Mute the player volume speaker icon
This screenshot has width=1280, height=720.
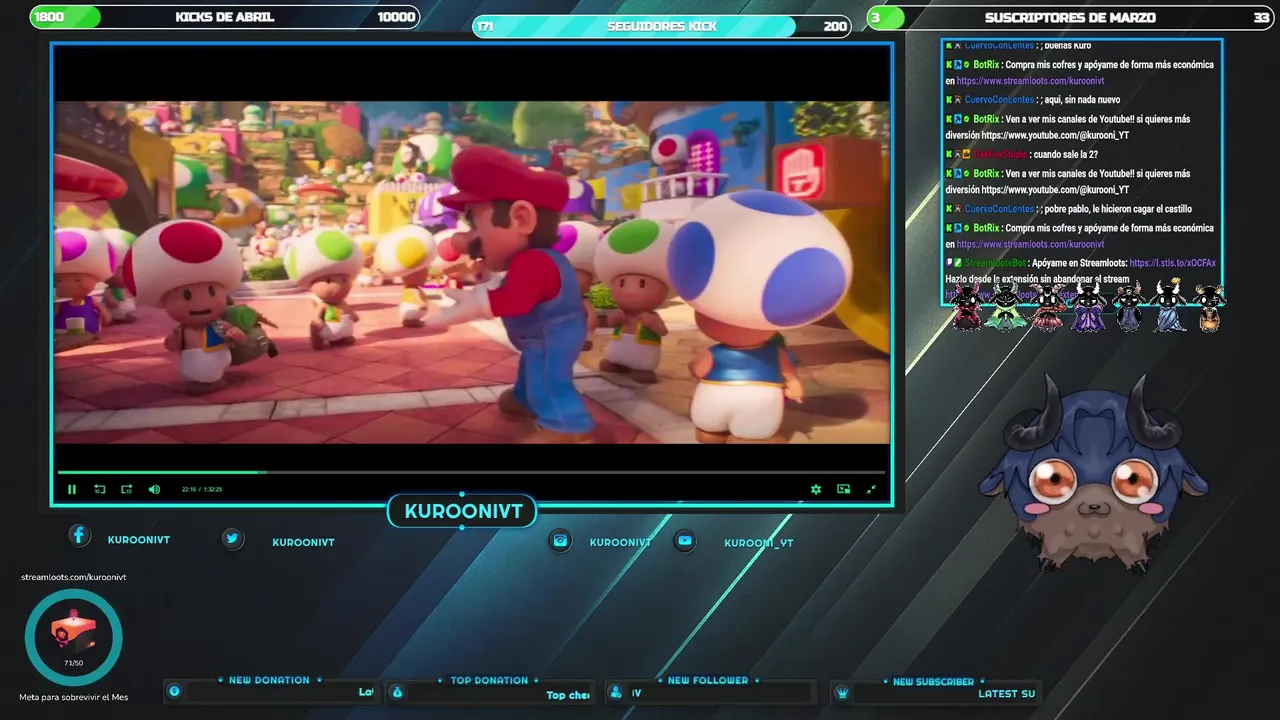coord(154,489)
